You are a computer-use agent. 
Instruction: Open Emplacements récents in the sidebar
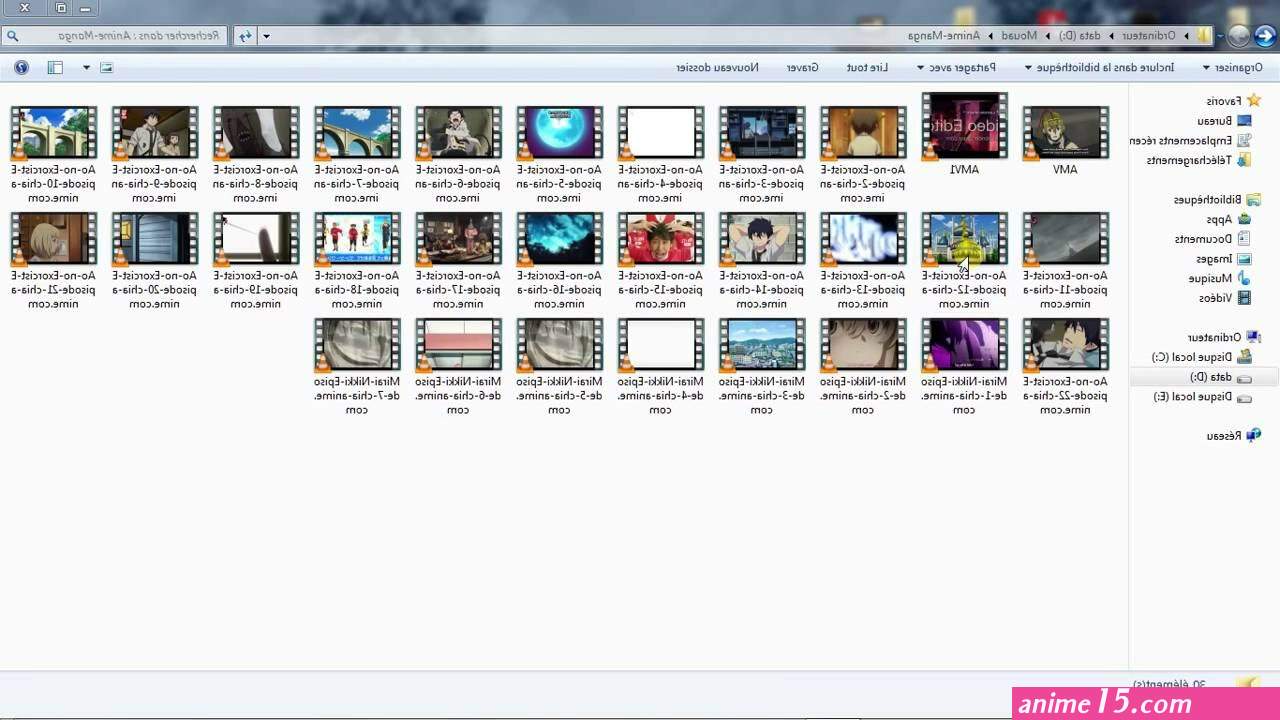[x=1190, y=141]
